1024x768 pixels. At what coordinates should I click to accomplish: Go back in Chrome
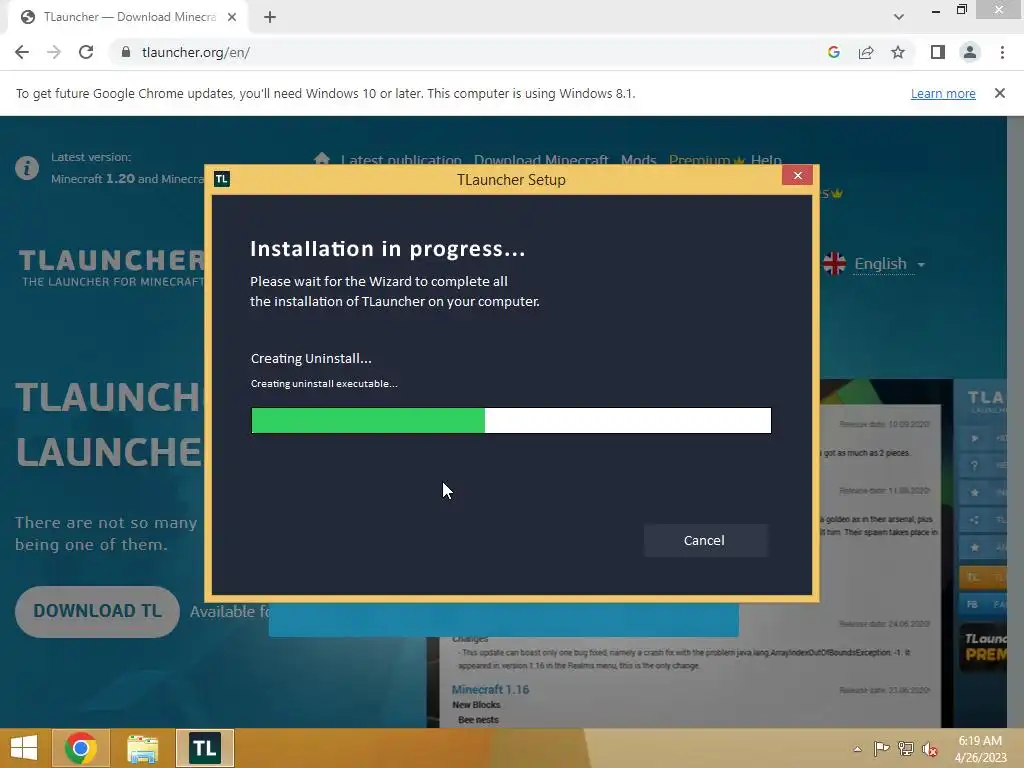pos(22,52)
